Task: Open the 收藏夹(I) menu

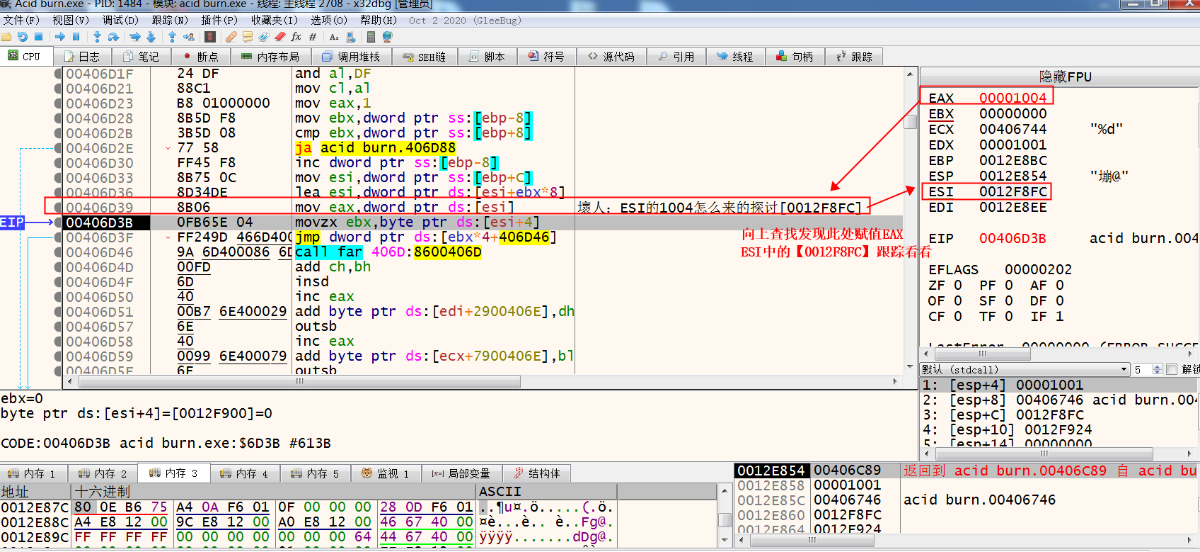Action: (x=274, y=20)
